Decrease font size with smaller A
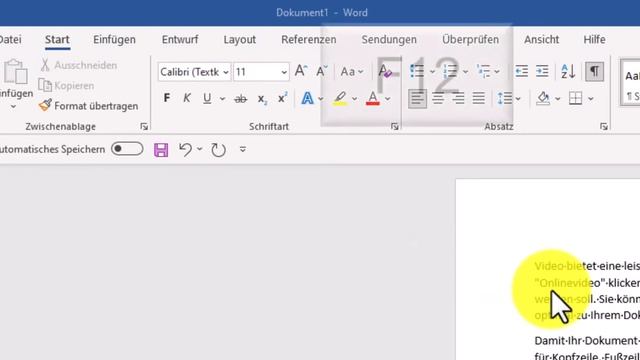Image resolution: width=640 pixels, height=360 pixels. coord(322,71)
